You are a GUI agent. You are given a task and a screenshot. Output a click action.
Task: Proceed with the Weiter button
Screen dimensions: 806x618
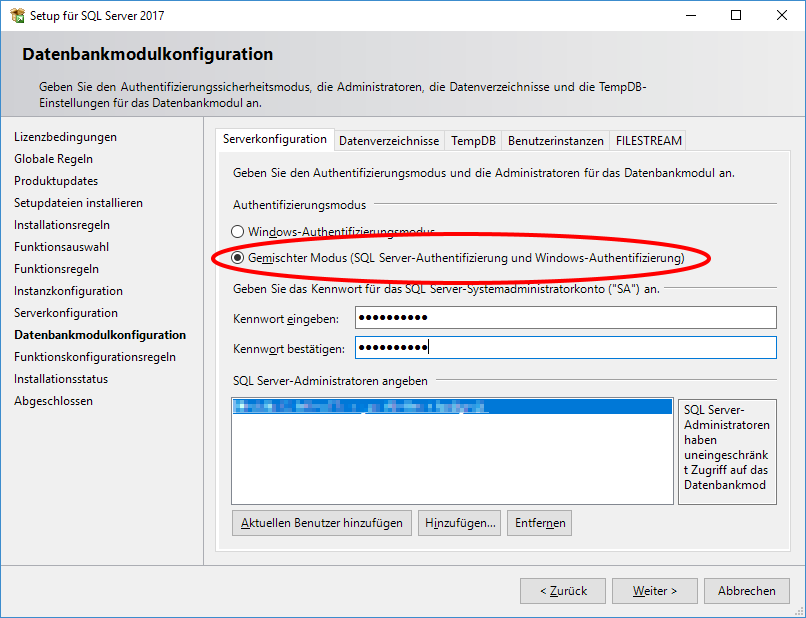(654, 591)
